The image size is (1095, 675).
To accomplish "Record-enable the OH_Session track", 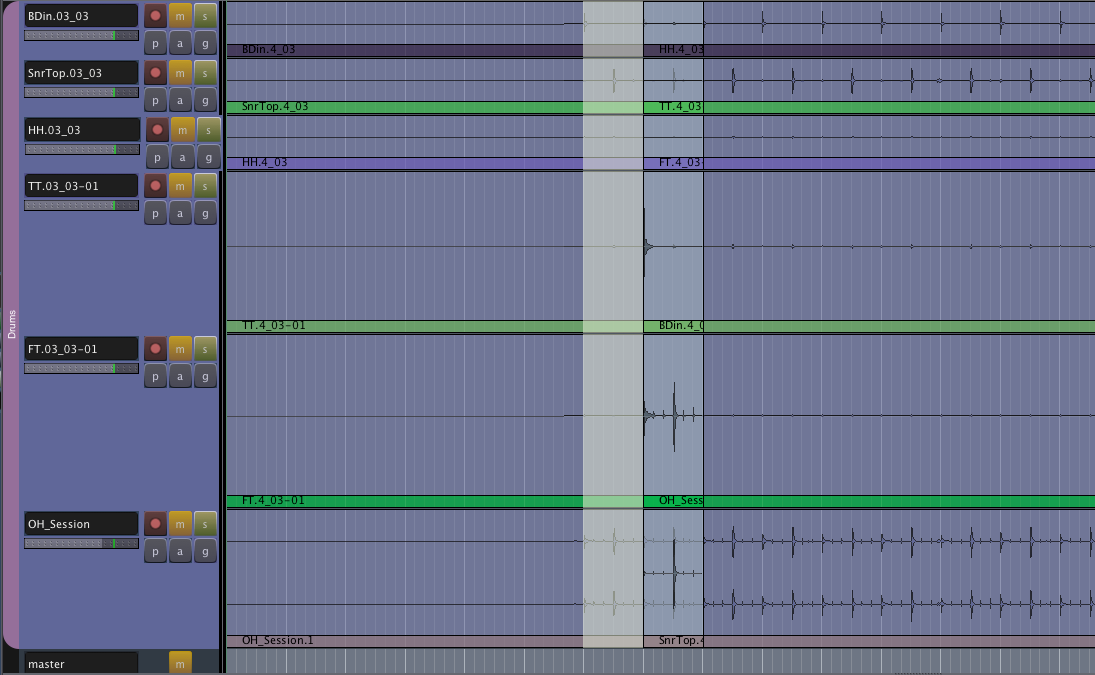I will (x=155, y=523).
